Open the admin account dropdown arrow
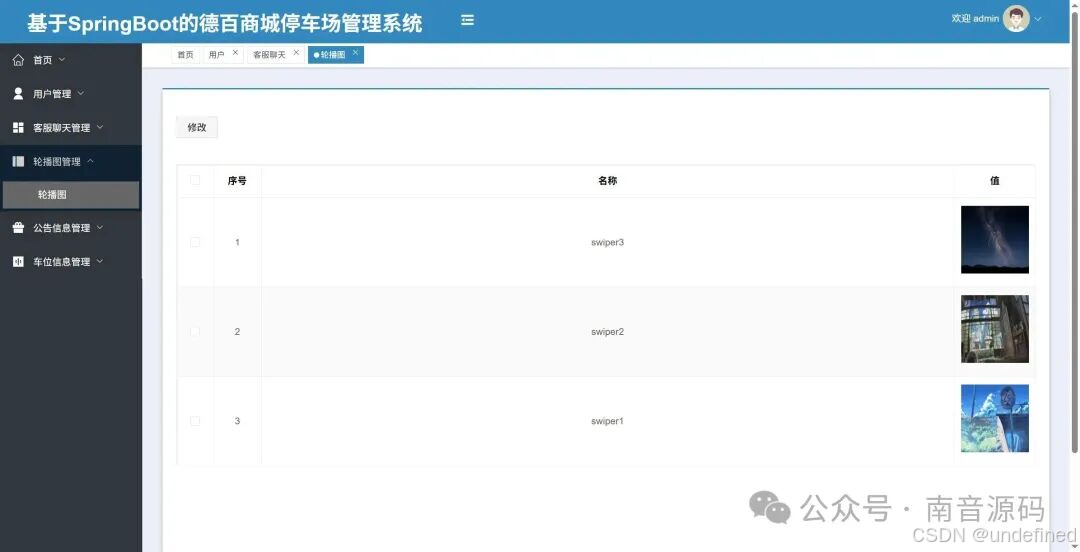The image size is (1080, 552). 1038,19
